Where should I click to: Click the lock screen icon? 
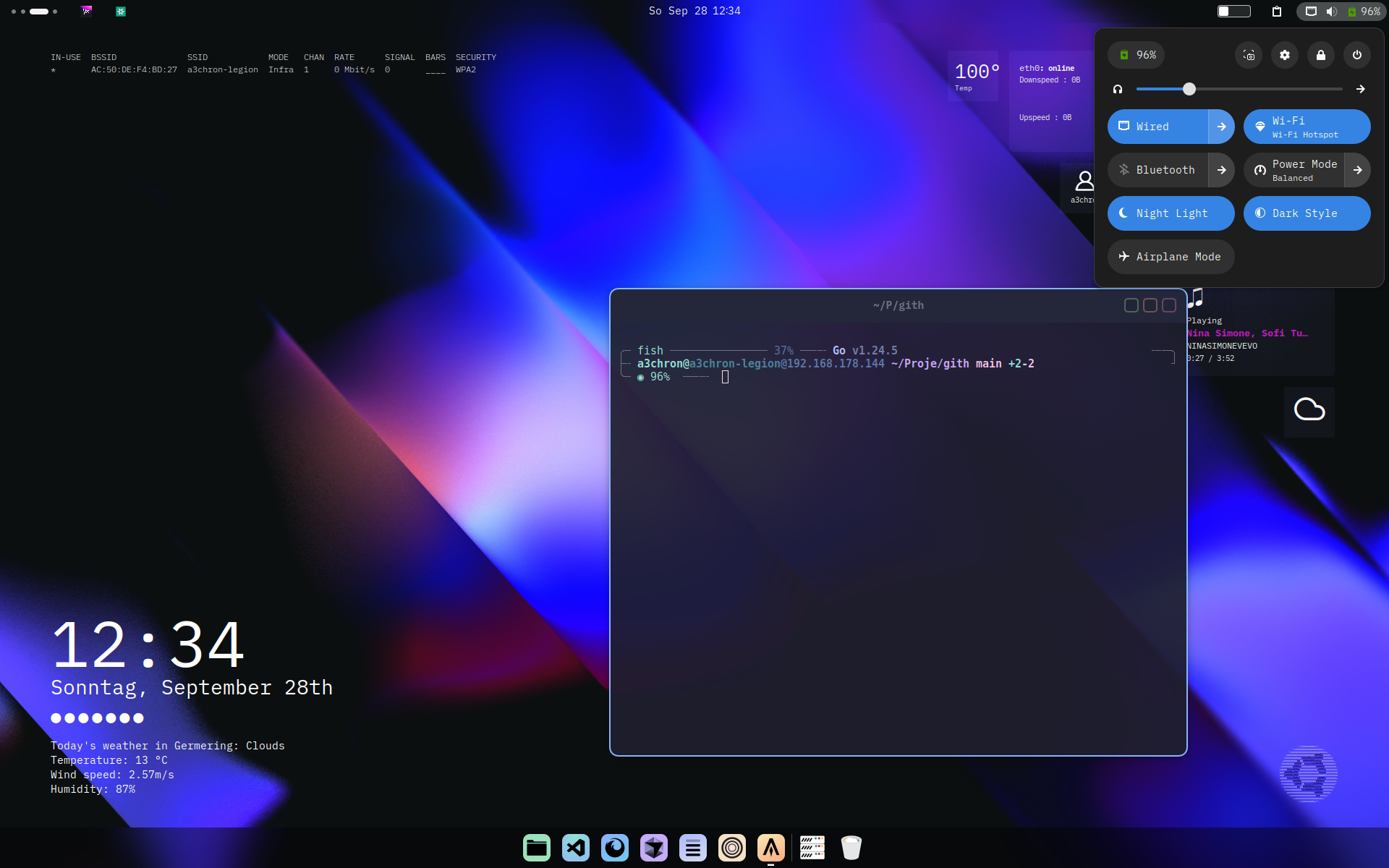[x=1321, y=55]
